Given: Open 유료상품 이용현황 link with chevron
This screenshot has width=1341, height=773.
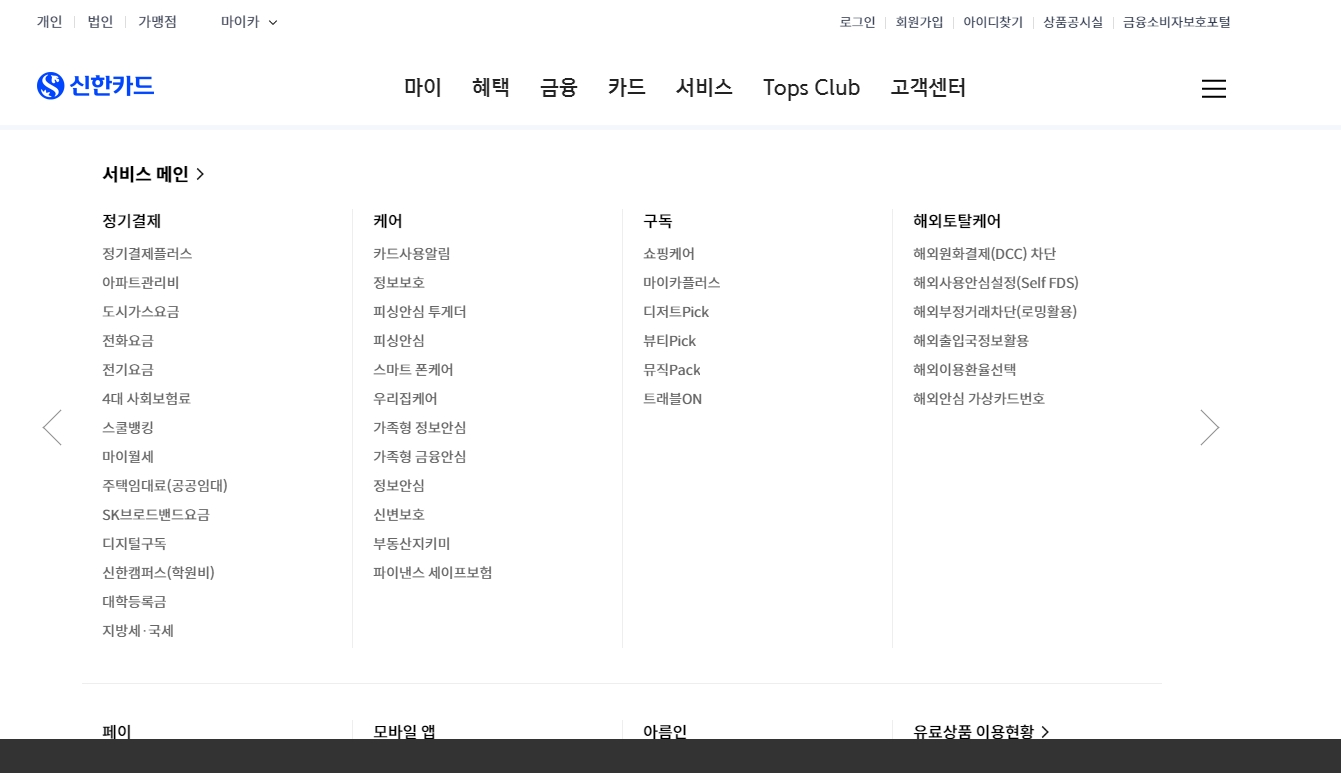Looking at the screenshot, I should coord(981,732).
